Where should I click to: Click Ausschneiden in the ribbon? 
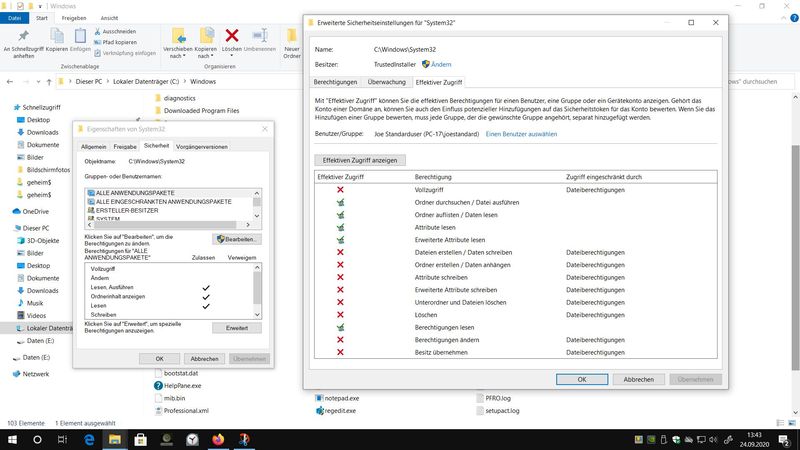[115, 32]
